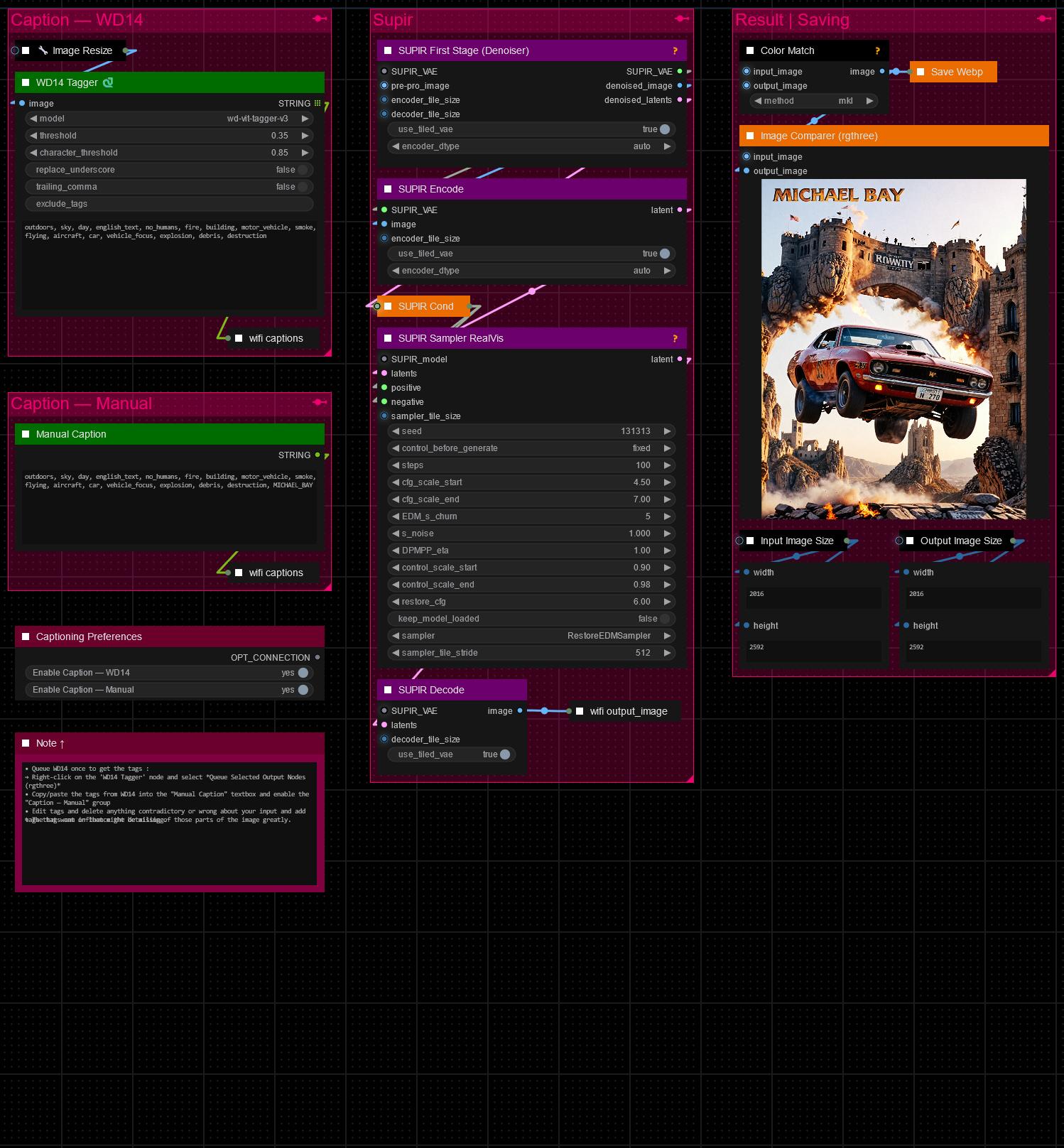Click the Color Match help question mark
This screenshot has height=1148, width=1064.
click(x=877, y=51)
